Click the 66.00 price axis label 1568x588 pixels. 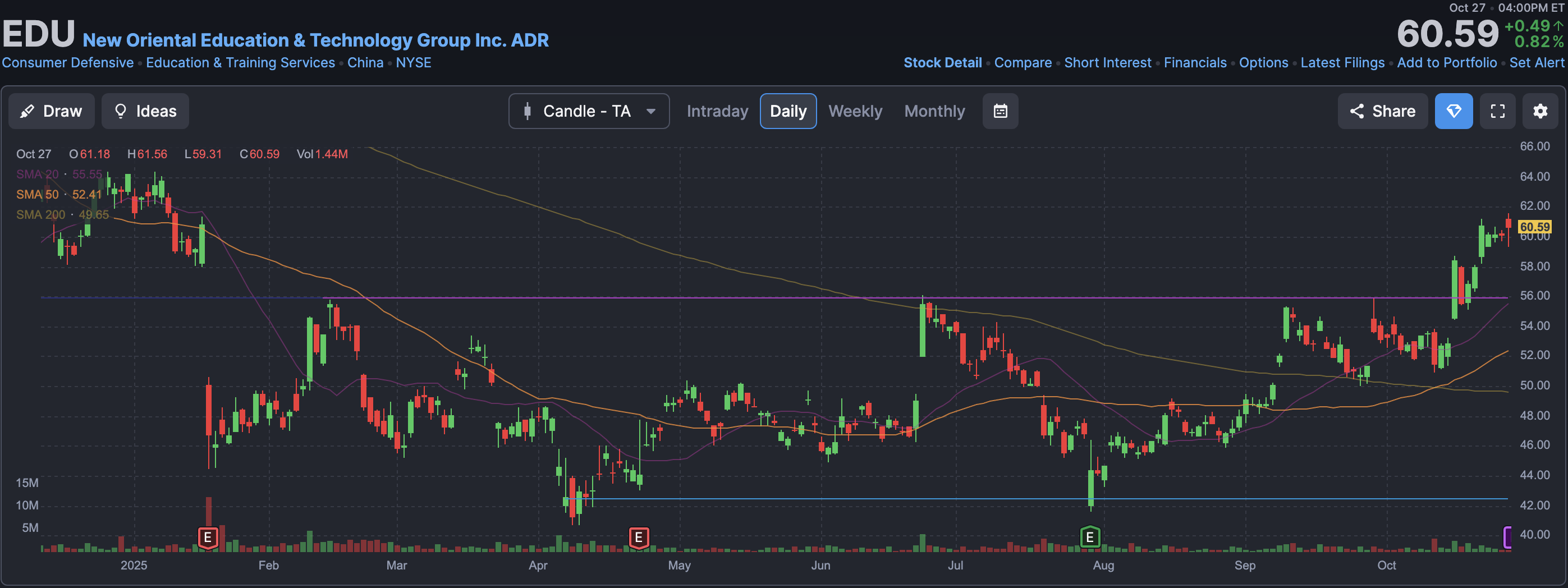tap(1534, 146)
